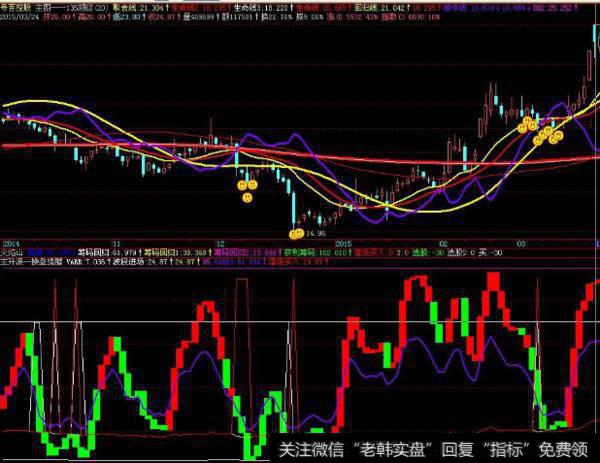
Task: Select the 03 month marker on time axis
Action: click(520, 242)
